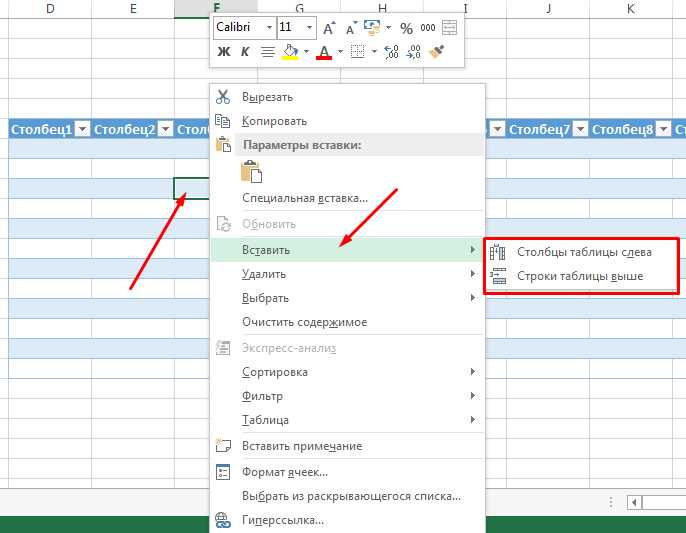Choose Вырезать in context menu
This screenshot has height=533, width=686.
pos(348,97)
